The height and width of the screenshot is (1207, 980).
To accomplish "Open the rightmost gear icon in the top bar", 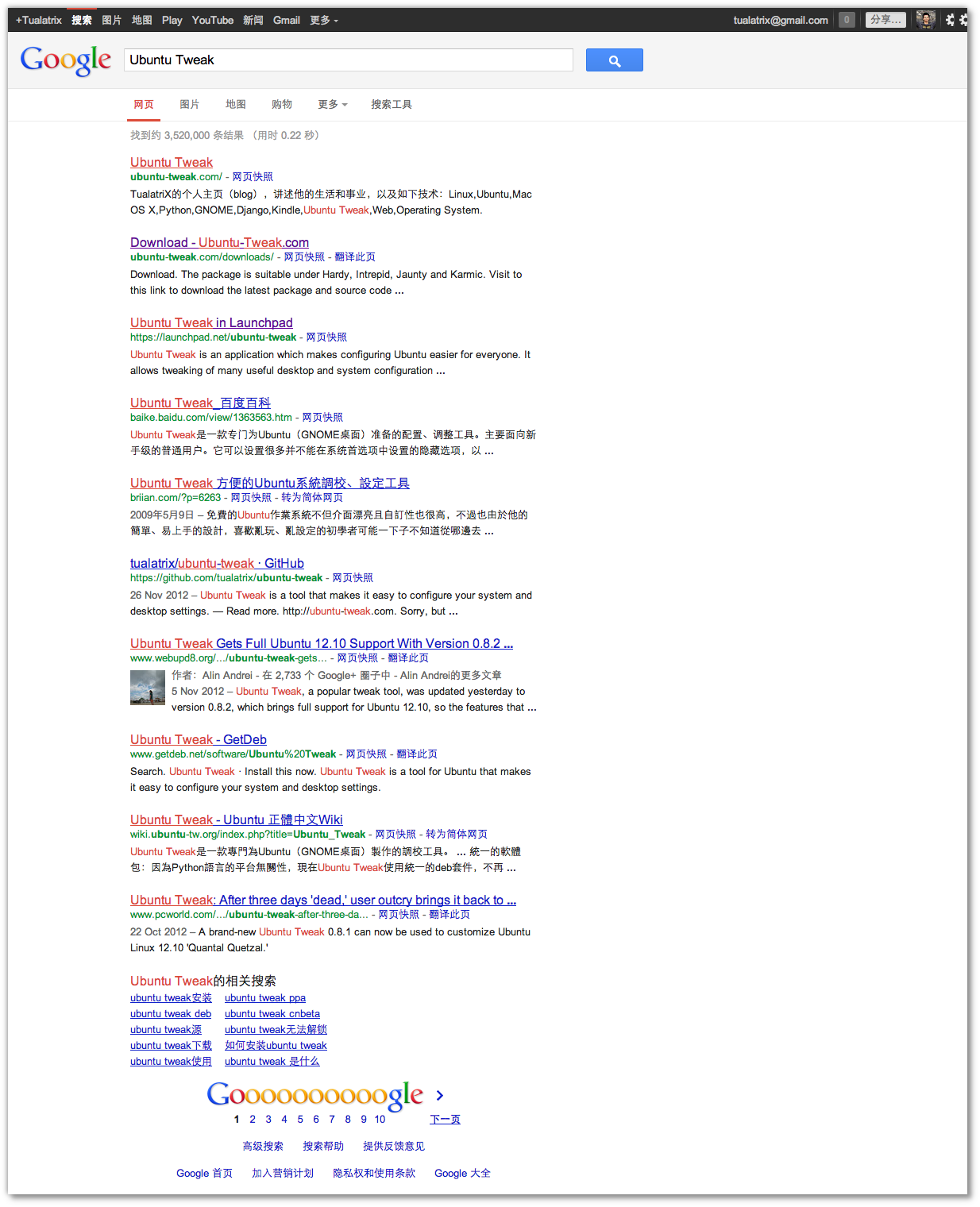I will click(x=966, y=19).
